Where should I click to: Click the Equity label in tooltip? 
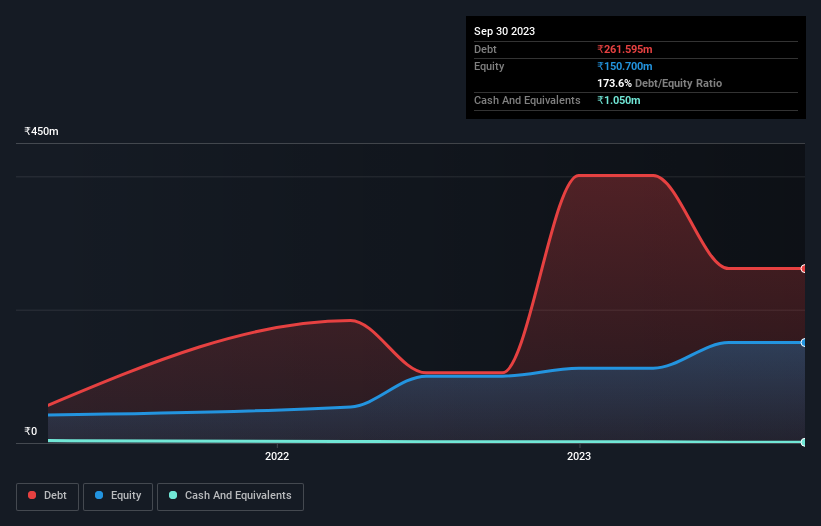489,66
